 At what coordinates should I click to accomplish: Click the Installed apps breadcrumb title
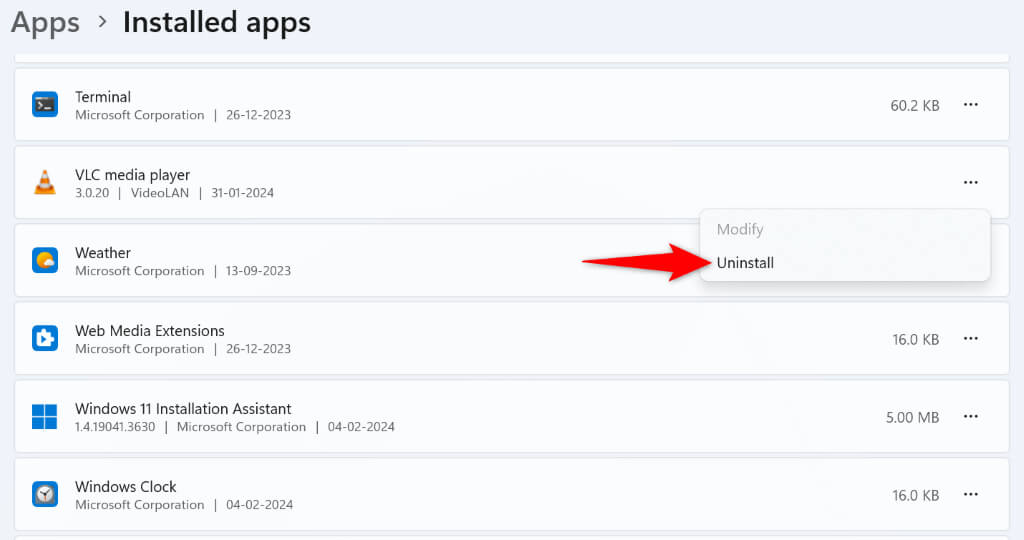click(x=217, y=23)
